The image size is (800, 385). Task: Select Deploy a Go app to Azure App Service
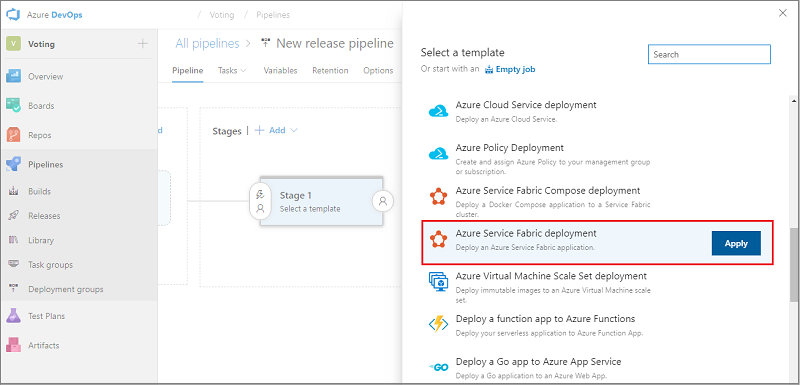pyautogui.click(x=596, y=368)
